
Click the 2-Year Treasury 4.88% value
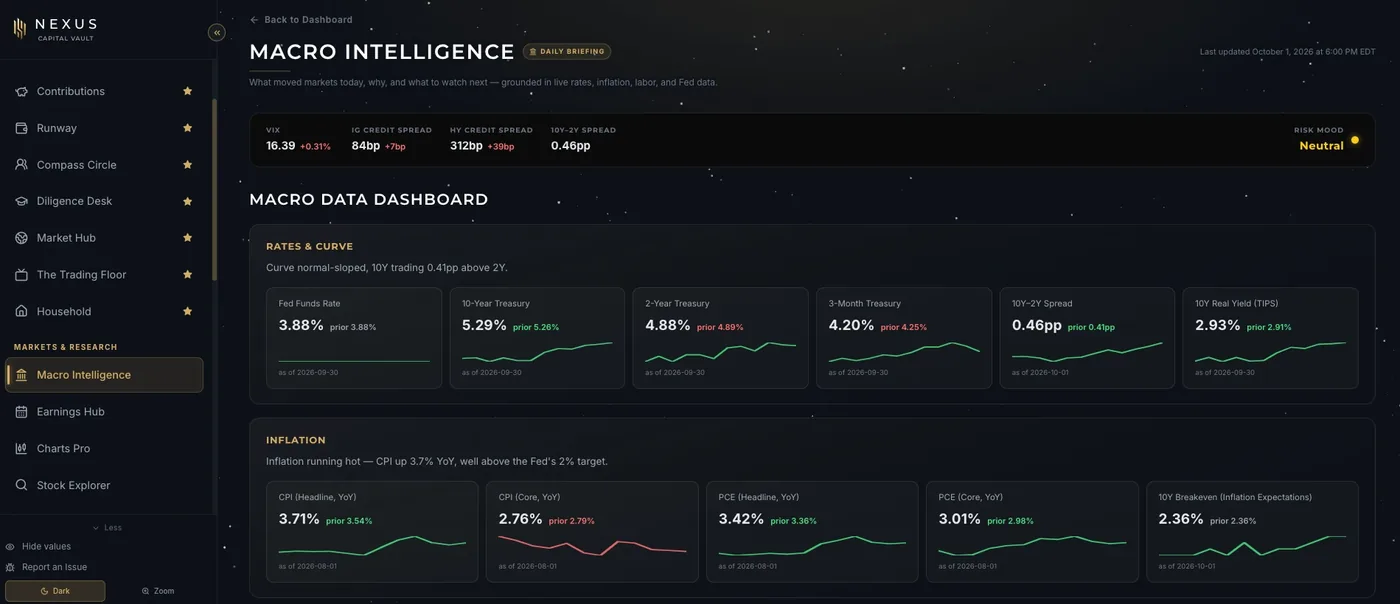point(668,325)
